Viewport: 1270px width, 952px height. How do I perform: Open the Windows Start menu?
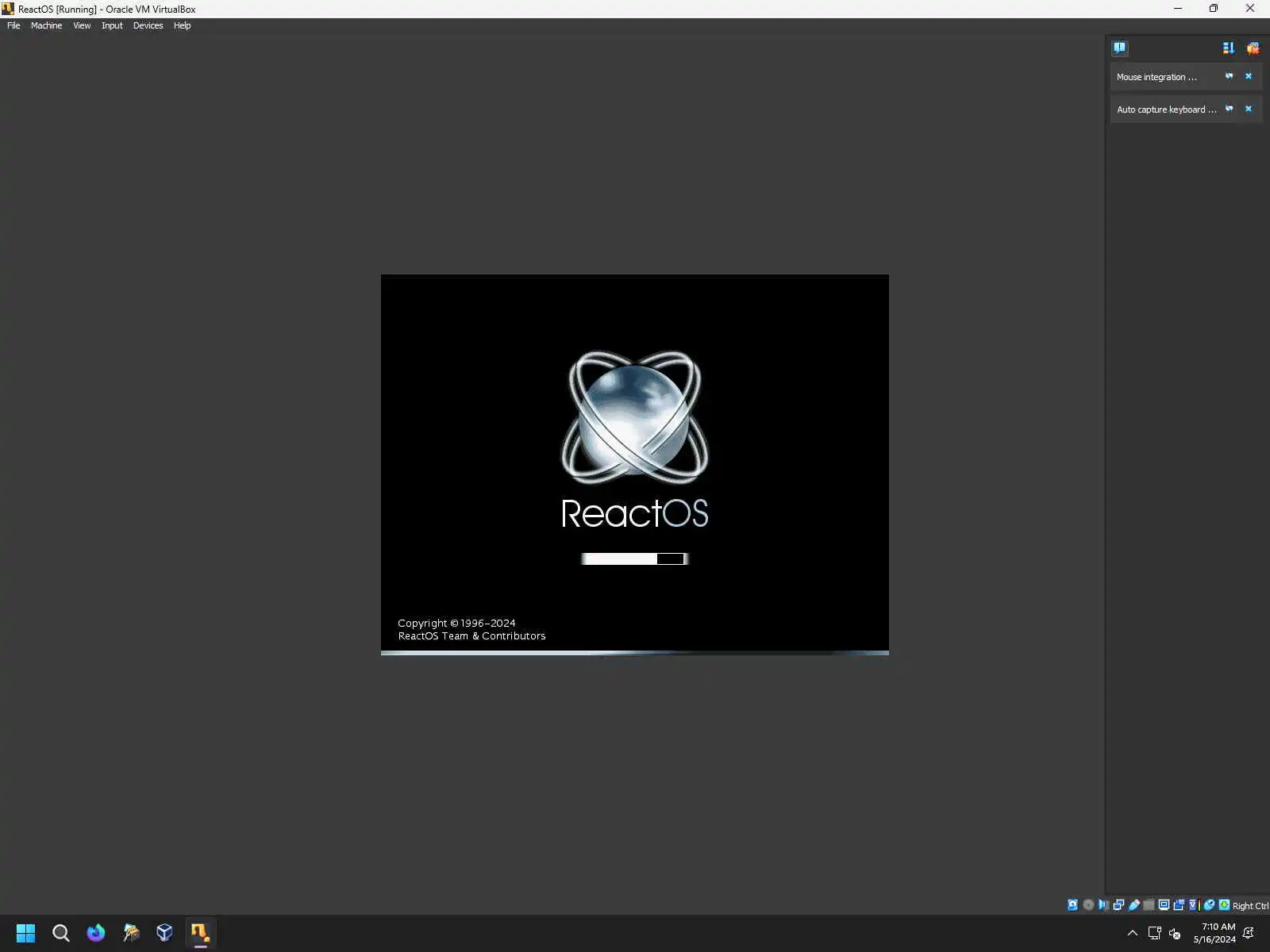[x=25, y=933]
